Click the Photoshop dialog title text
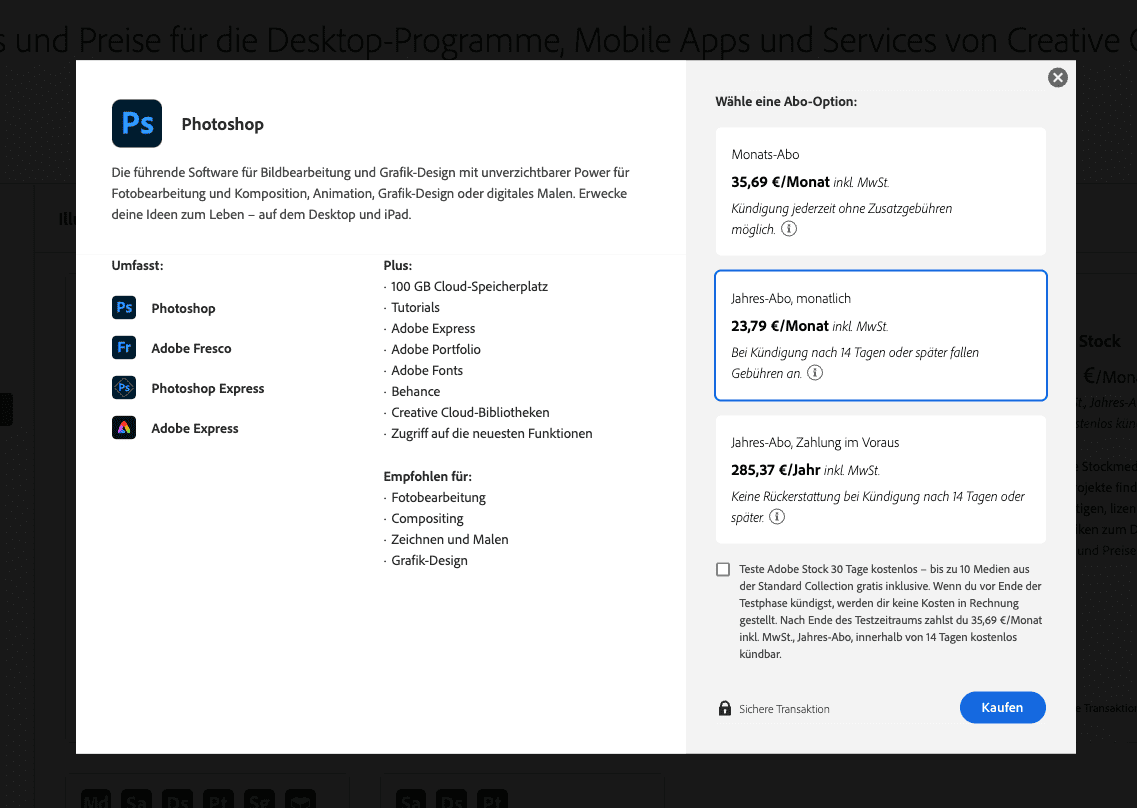Viewport: 1137px width, 808px height. 223,124
